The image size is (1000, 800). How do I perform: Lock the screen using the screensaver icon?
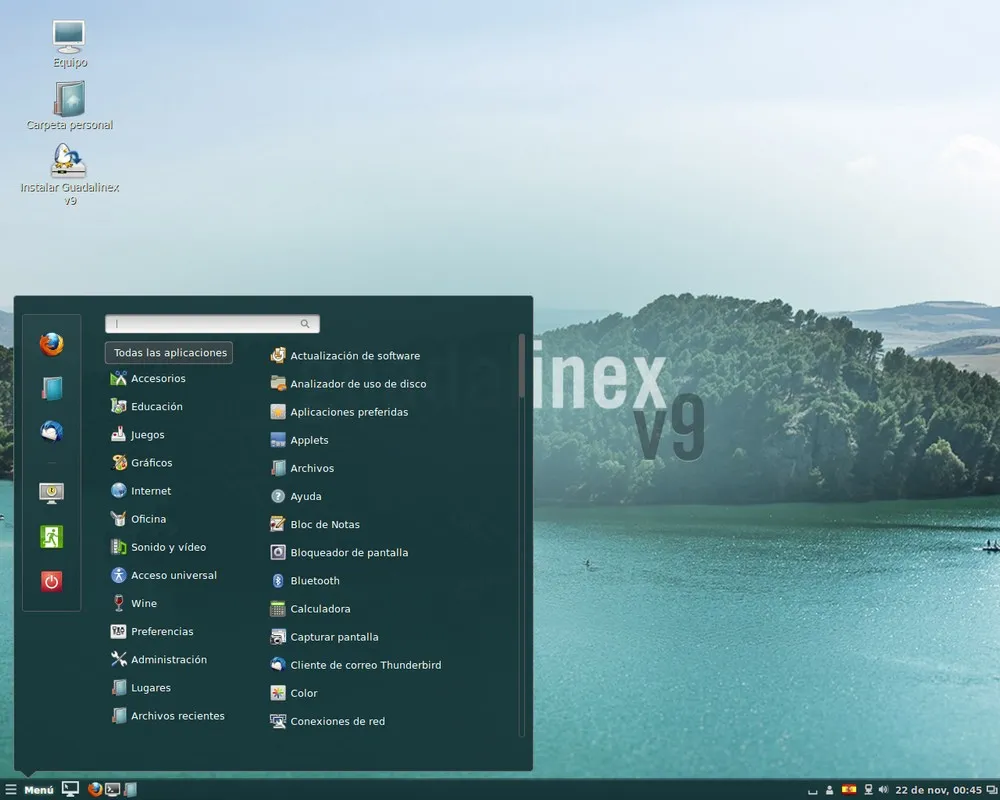tap(51, 493)
